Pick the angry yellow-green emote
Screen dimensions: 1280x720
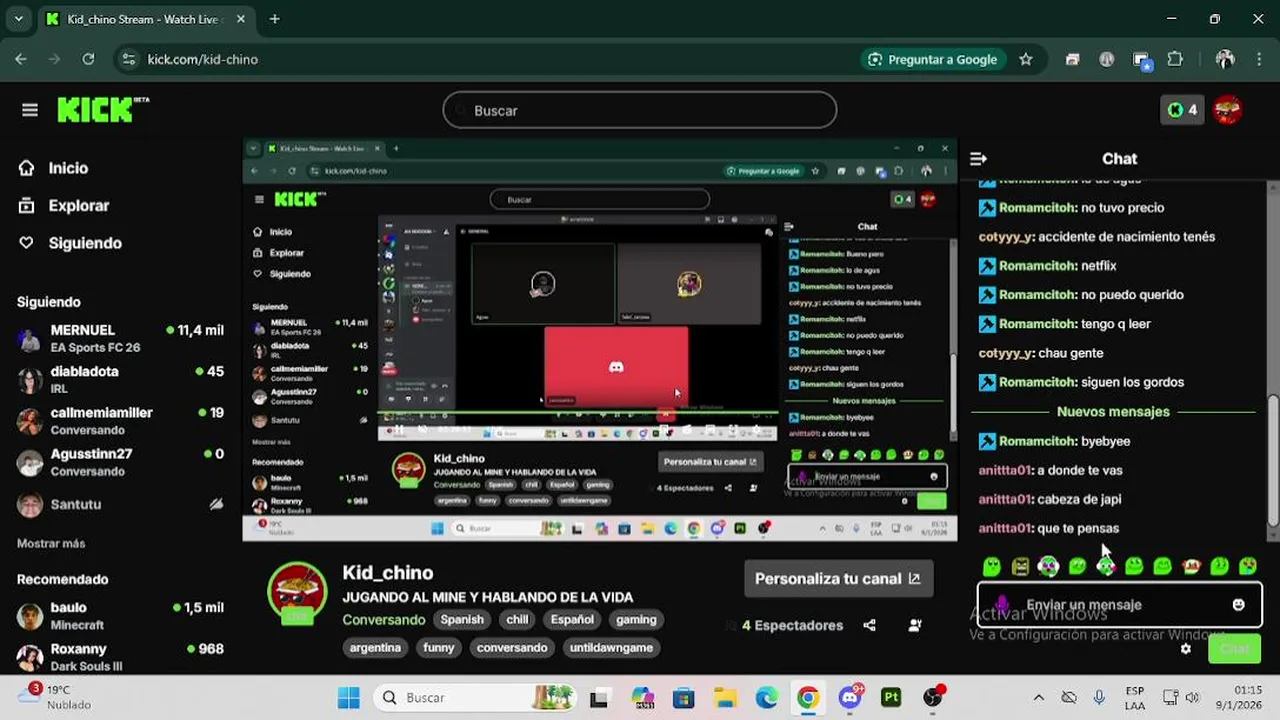pyautogui.click(x=1020, y=567)
